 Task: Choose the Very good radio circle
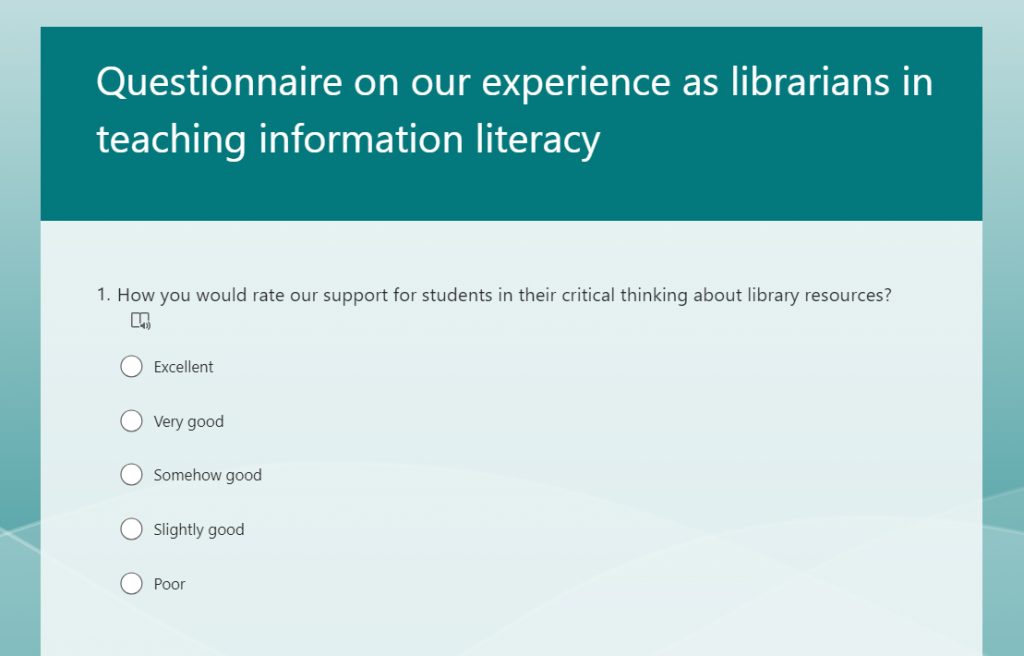point(131,421)
